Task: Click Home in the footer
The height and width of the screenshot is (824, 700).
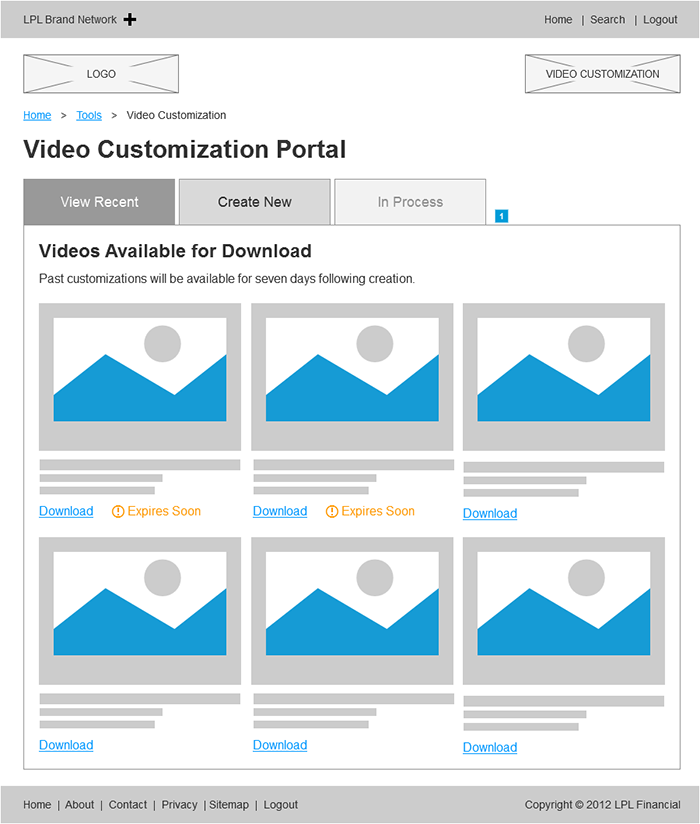Action: click(37, 805)
